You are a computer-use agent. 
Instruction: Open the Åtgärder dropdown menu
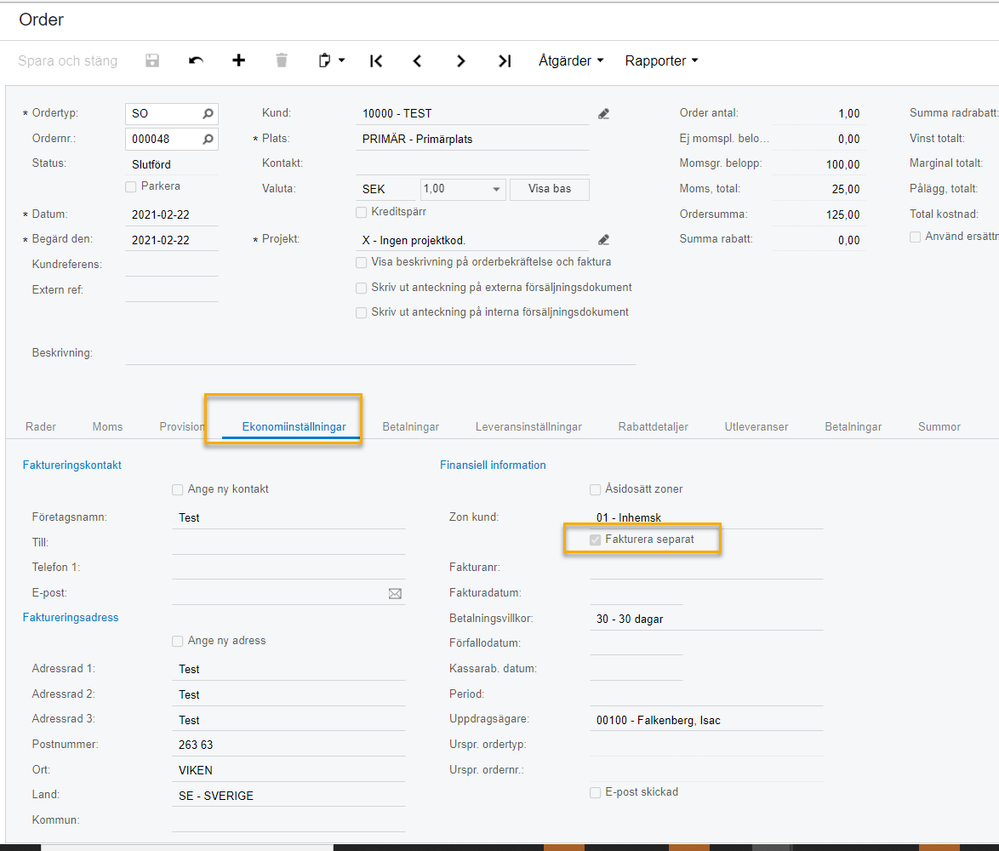tap(571, 61)
